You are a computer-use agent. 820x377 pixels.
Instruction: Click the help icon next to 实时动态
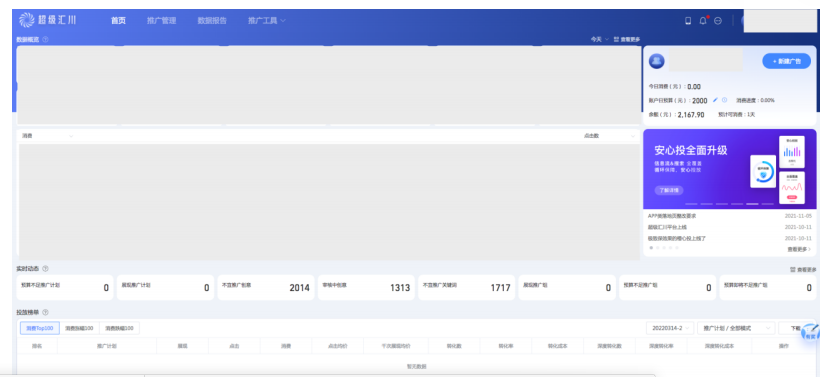tap(45, 268)
